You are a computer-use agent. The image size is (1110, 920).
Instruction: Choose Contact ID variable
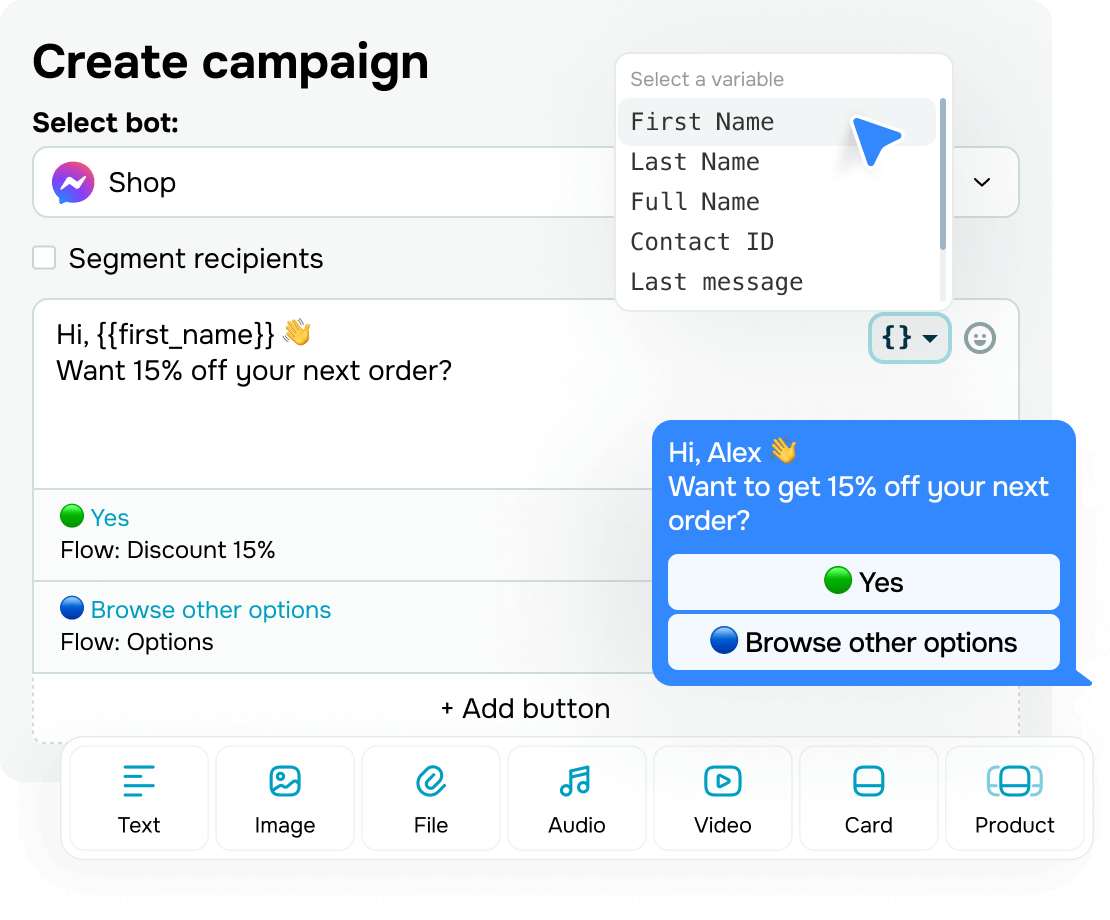(703, 241)
